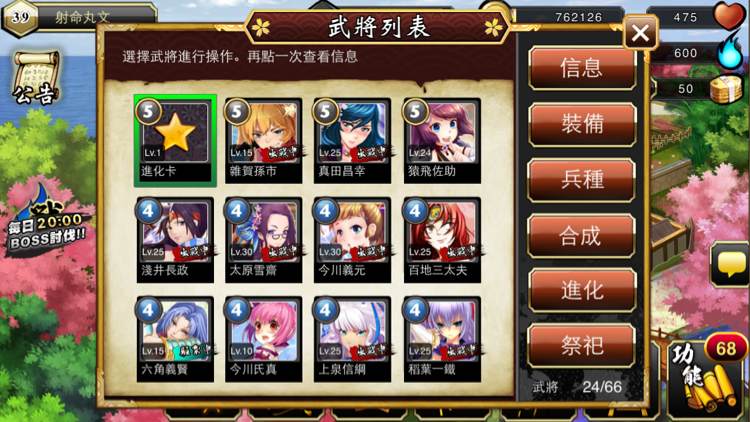This screenshot has width=750, height=422.
Task: Select general 雜賀孫市 card
Action: pyautogui.click(x=264, y=141)
